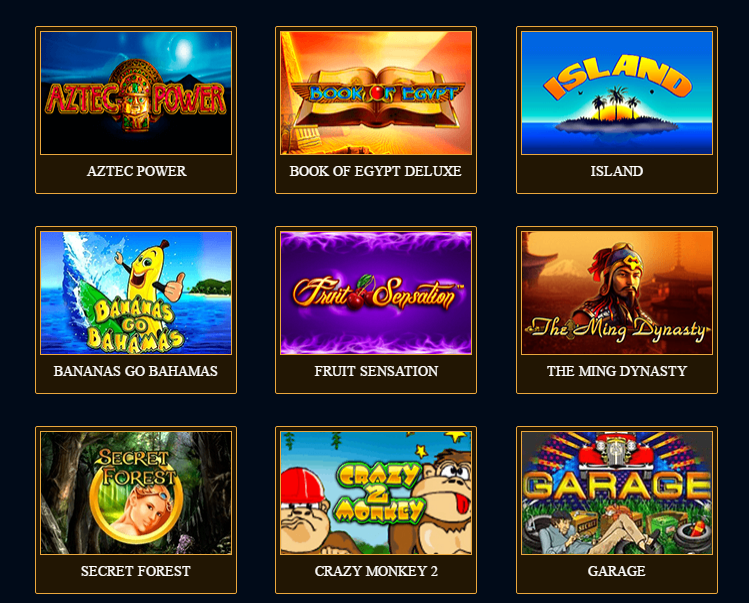Open the CRAZY MONKEY 2 title link
The image size is (749, 603).
(376, 571)
